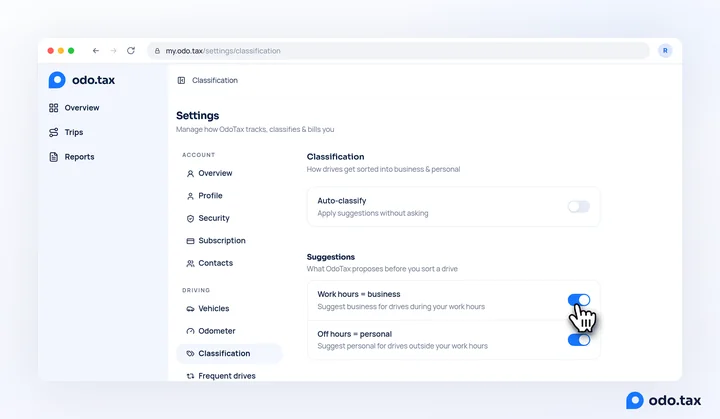Open the R user avatar
720x419 pixels.
665,51
